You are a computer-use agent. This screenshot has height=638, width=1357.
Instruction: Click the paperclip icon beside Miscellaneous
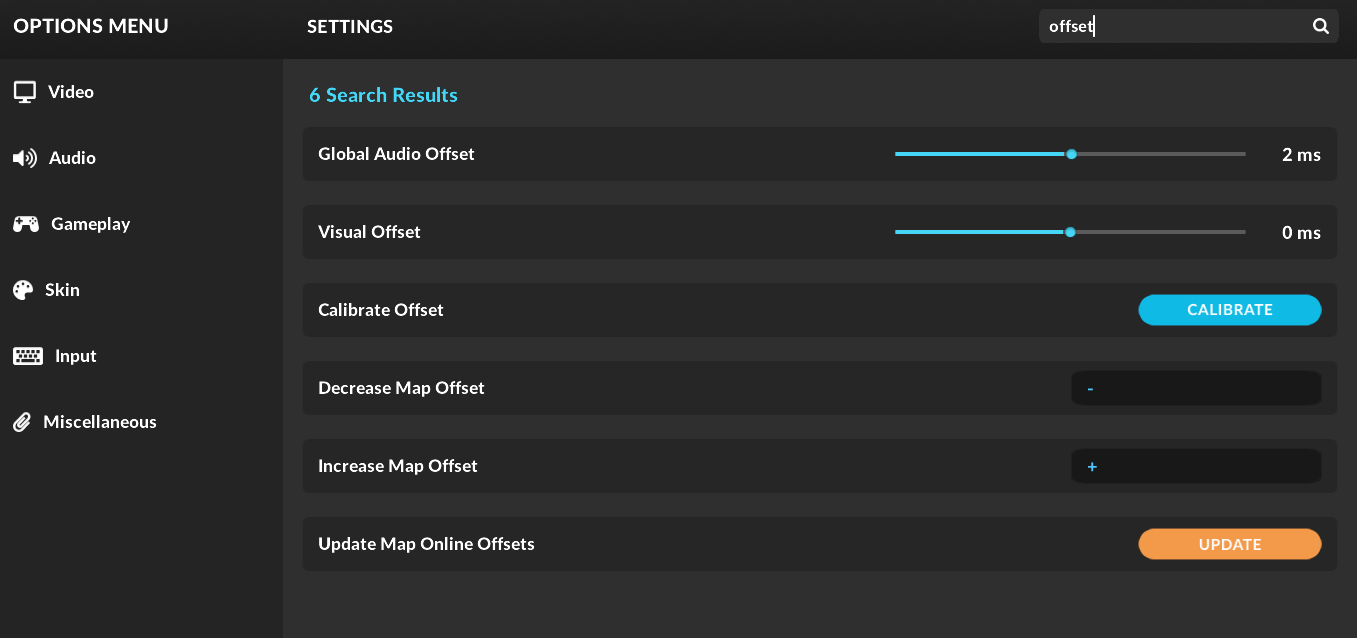click(22, 422)
